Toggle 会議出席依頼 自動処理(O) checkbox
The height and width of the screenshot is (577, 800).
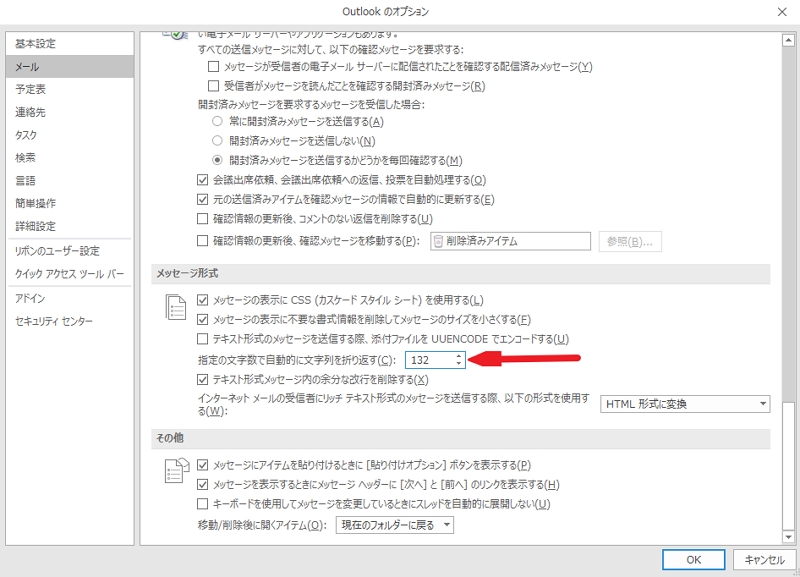point(203,180)
